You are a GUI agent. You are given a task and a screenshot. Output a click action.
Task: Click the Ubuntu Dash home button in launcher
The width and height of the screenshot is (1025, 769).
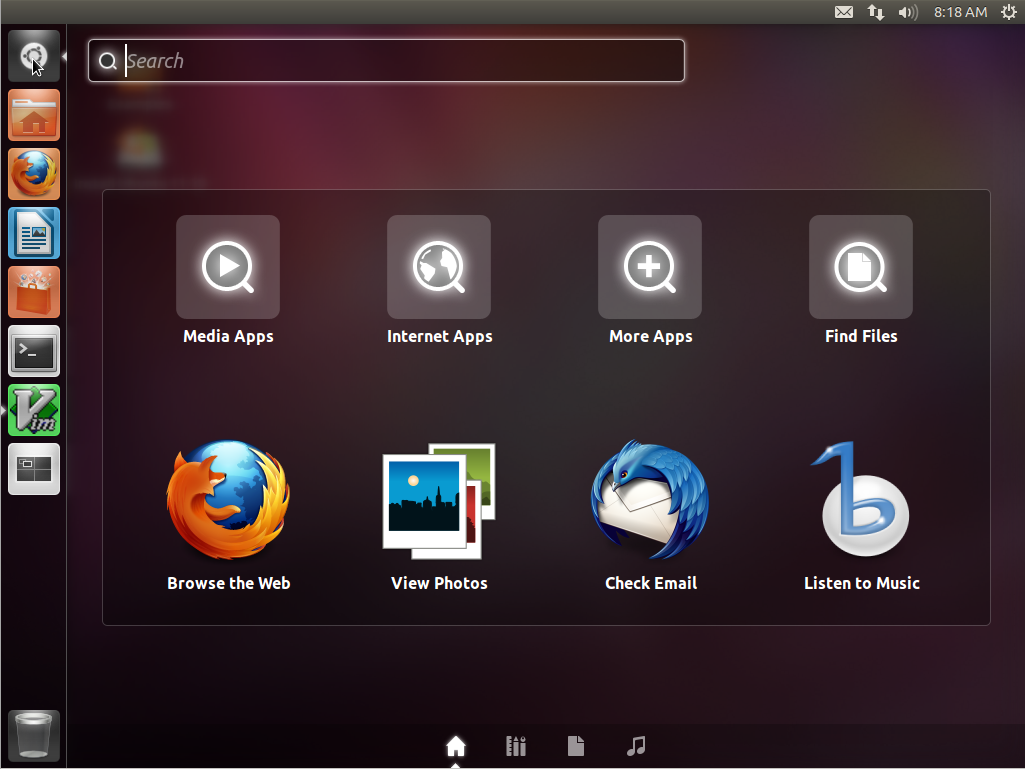(x=34, y=56)
